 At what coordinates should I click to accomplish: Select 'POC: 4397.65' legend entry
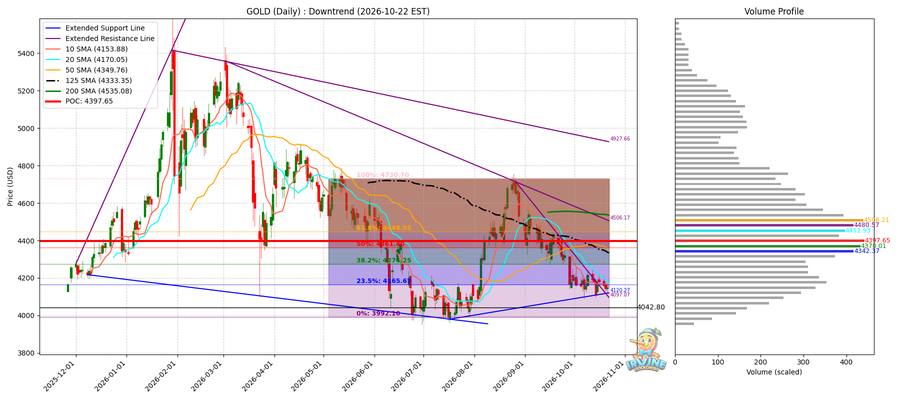point(80,100)
